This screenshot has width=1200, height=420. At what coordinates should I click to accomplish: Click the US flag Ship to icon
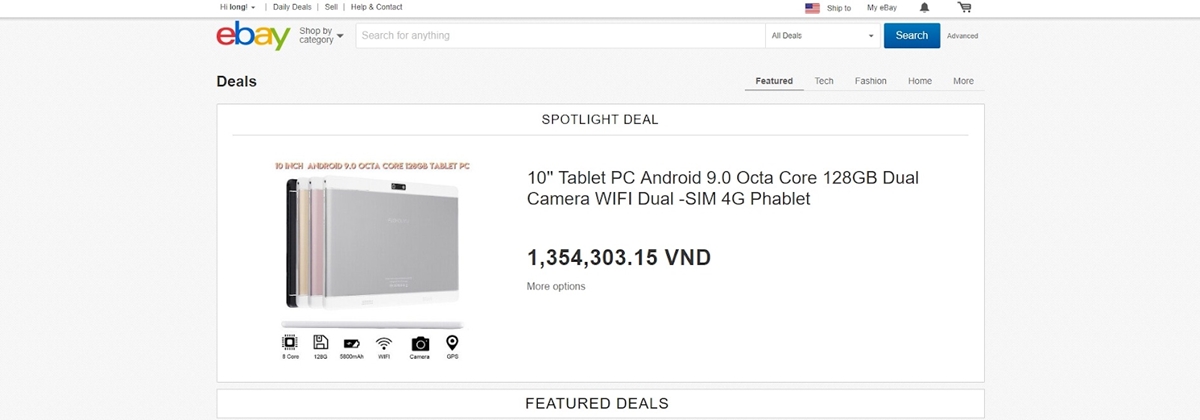coord(812,8)
